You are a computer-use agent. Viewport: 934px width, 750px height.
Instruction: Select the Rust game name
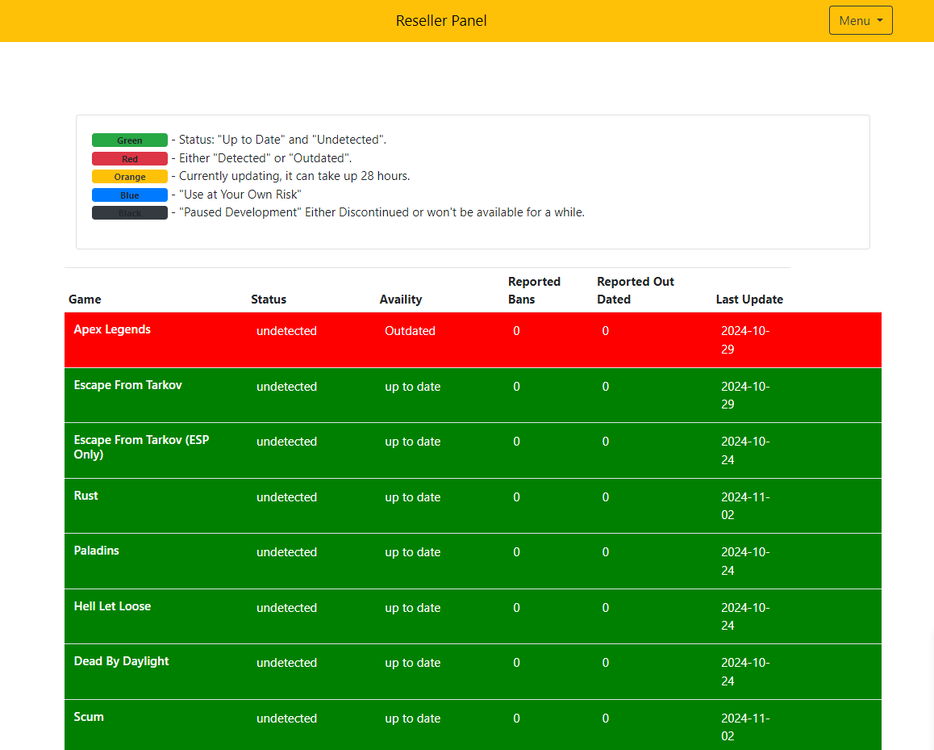(x=86, y=496)
